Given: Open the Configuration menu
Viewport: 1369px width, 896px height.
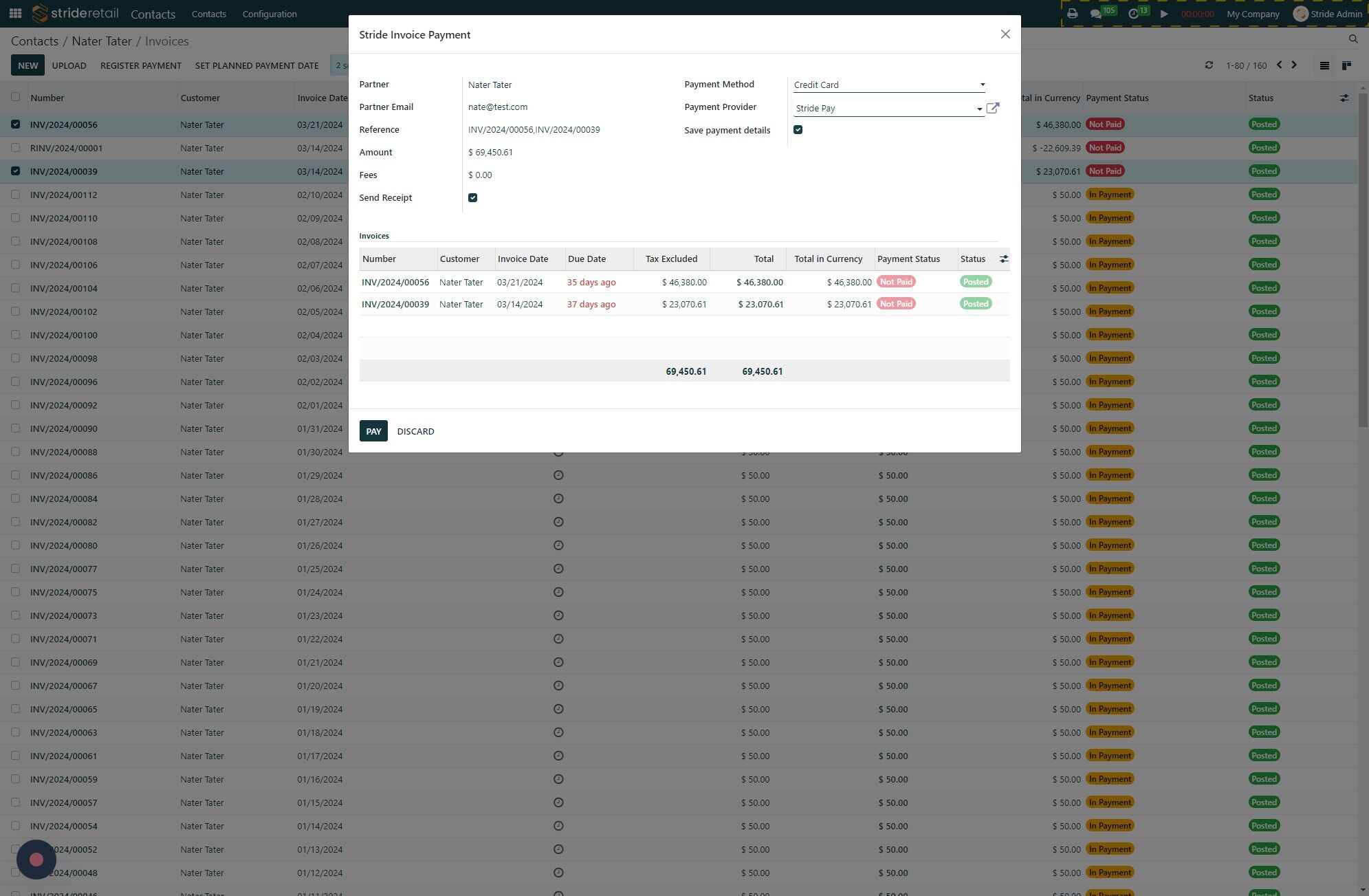Looking at the screenshot, I should (270, 14).
